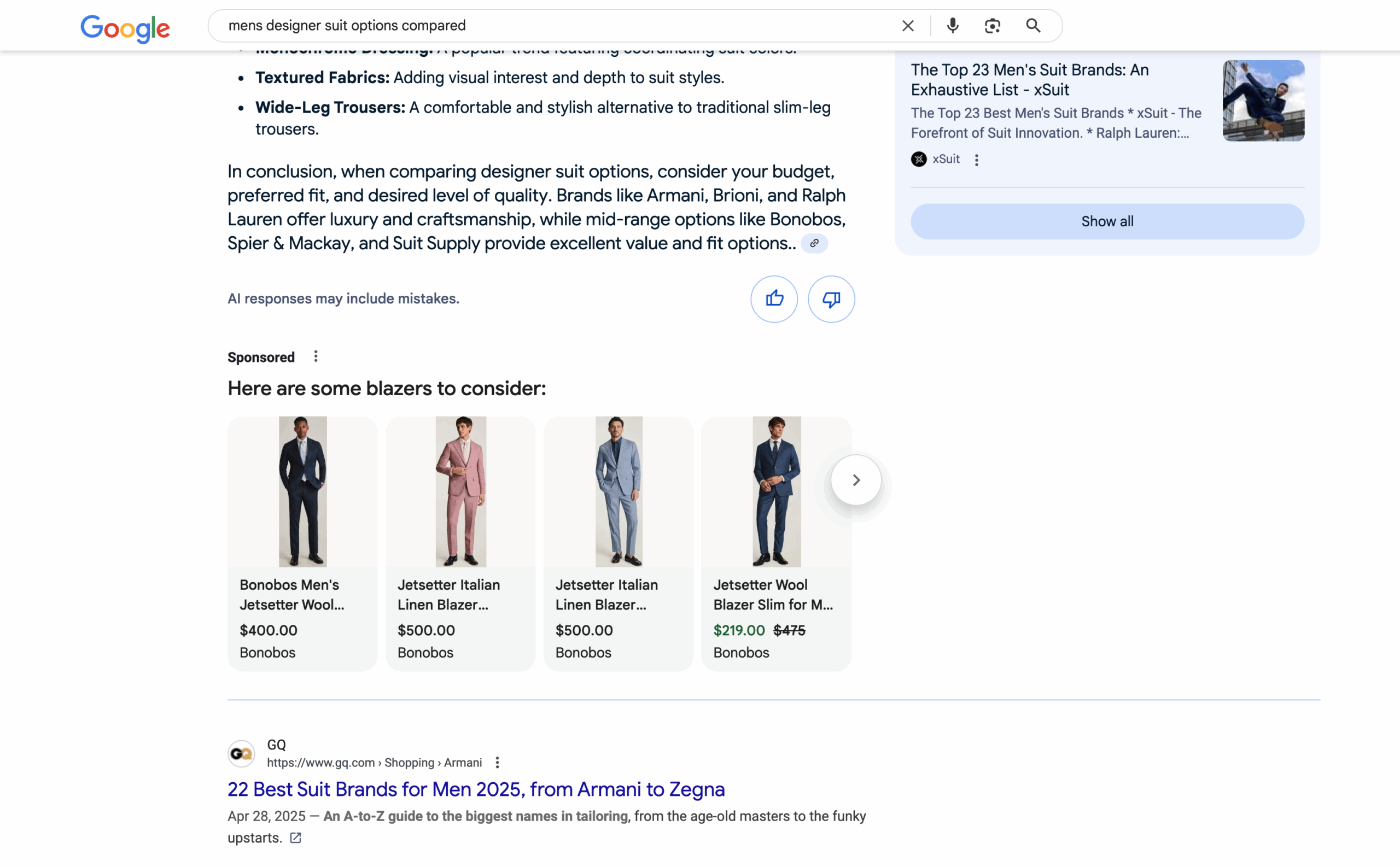Click the thumbs down feedback icon
Viewport: 1400px width, 867px height.
pos(831,298)
